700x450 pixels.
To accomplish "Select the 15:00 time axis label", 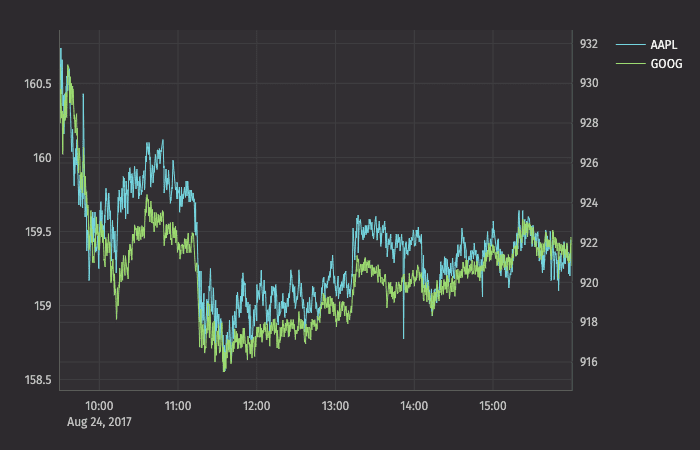I will point(493,407).
